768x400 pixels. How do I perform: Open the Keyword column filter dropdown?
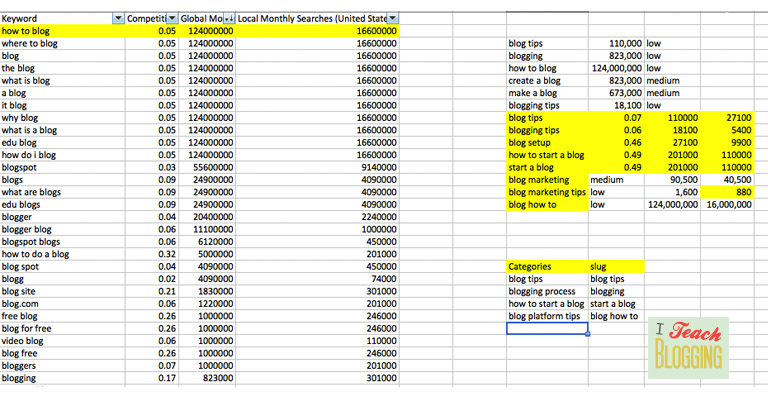[119, 19]
